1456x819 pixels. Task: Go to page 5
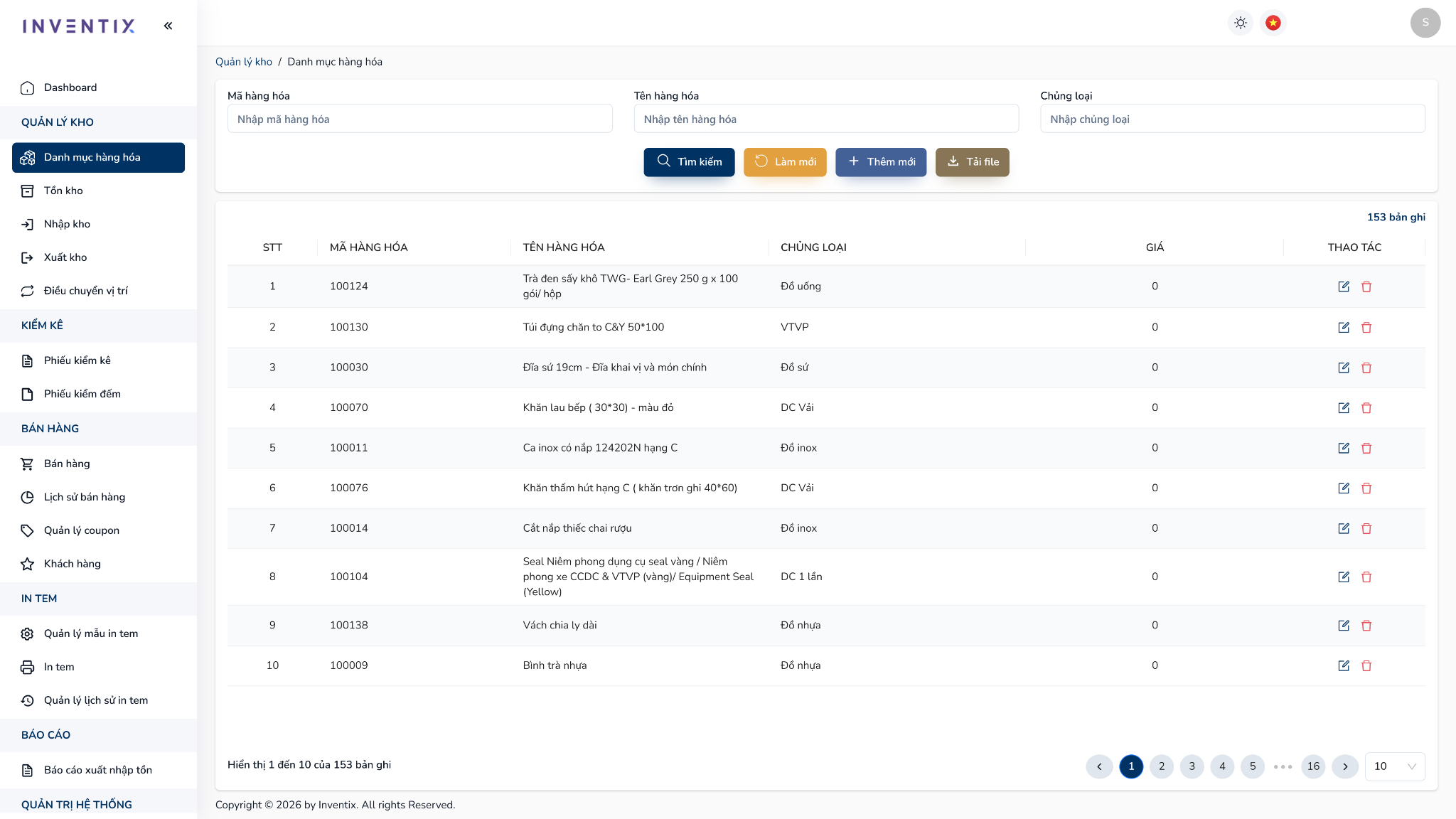coord(1253,766)
